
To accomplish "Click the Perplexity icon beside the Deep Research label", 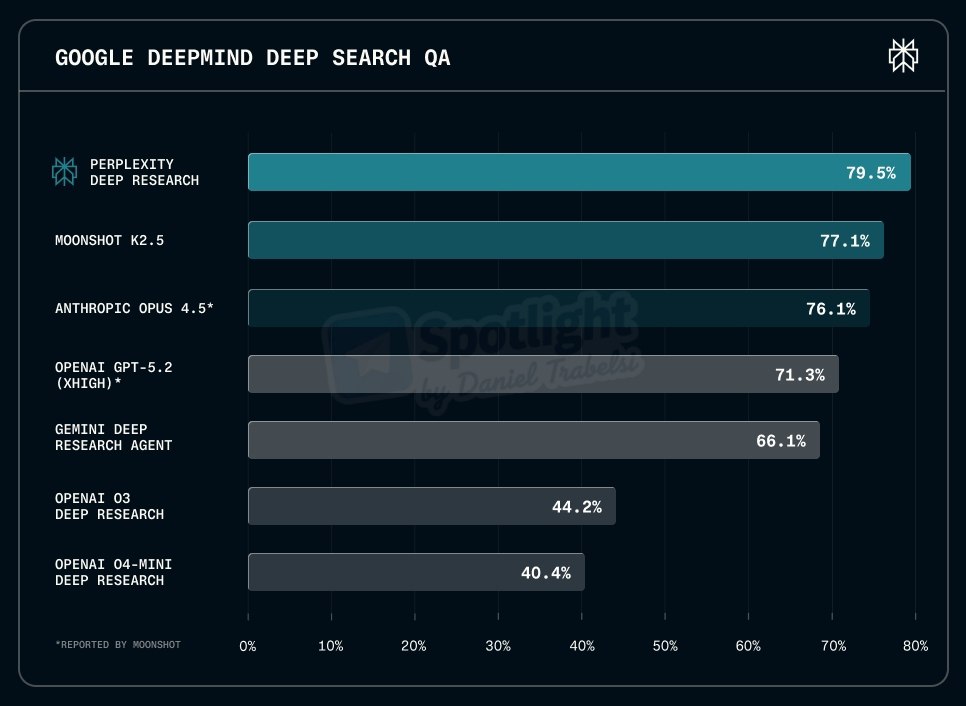I will 65,172.
